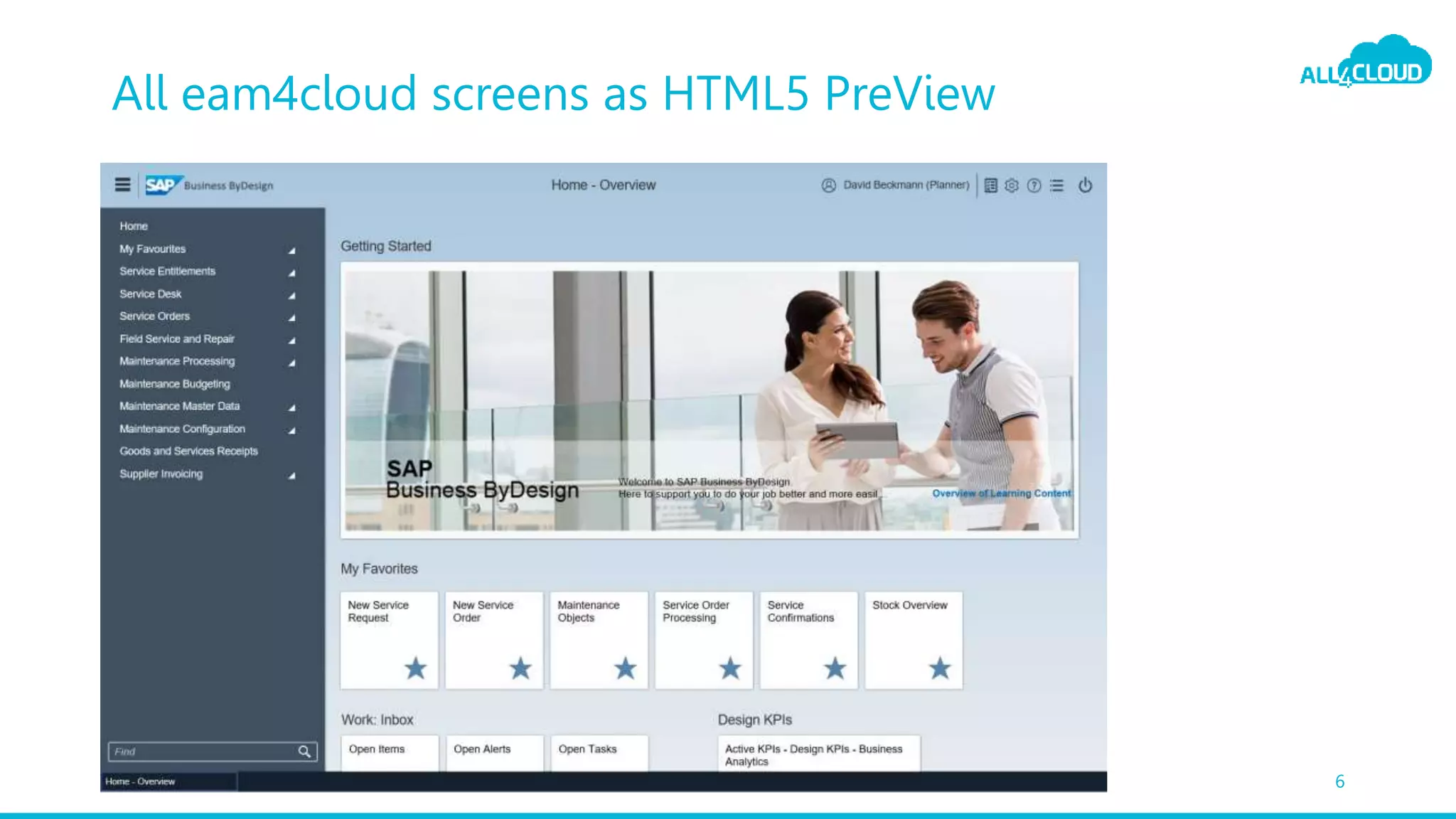Open the help question mark icon
Viewport: 1456px width, 819px height.
point(1034,185)
